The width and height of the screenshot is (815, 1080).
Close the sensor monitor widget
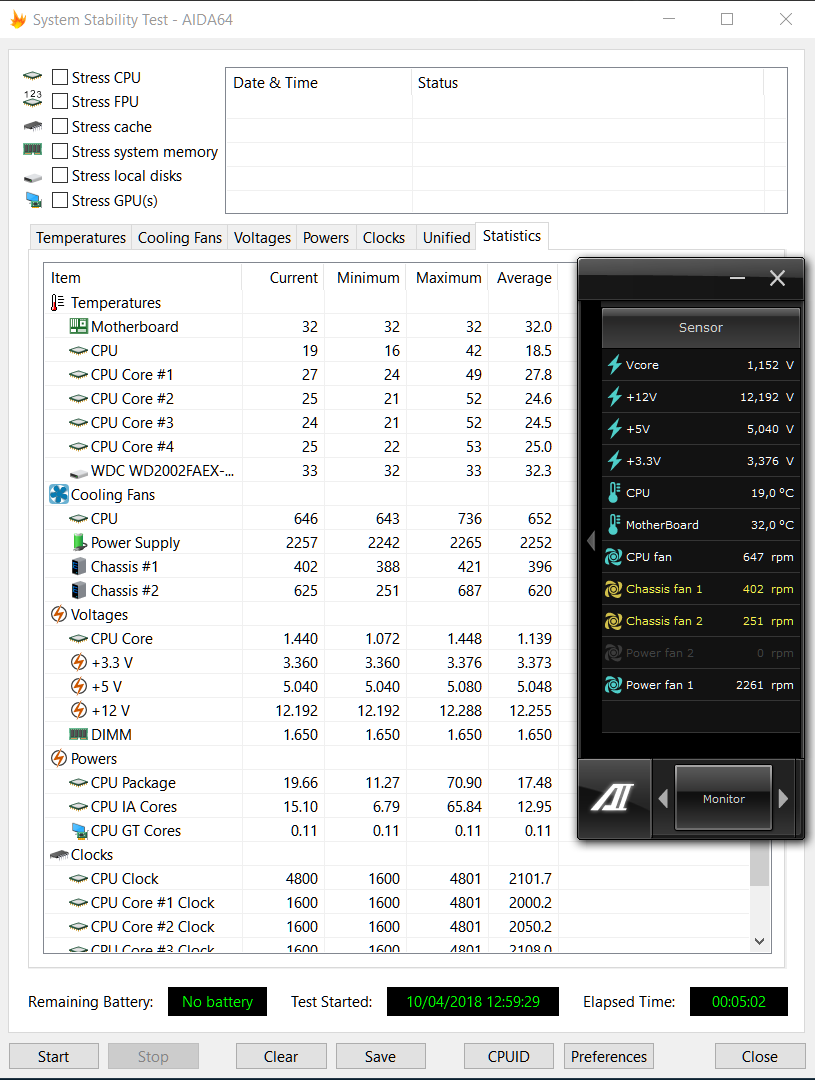(777, 278)
